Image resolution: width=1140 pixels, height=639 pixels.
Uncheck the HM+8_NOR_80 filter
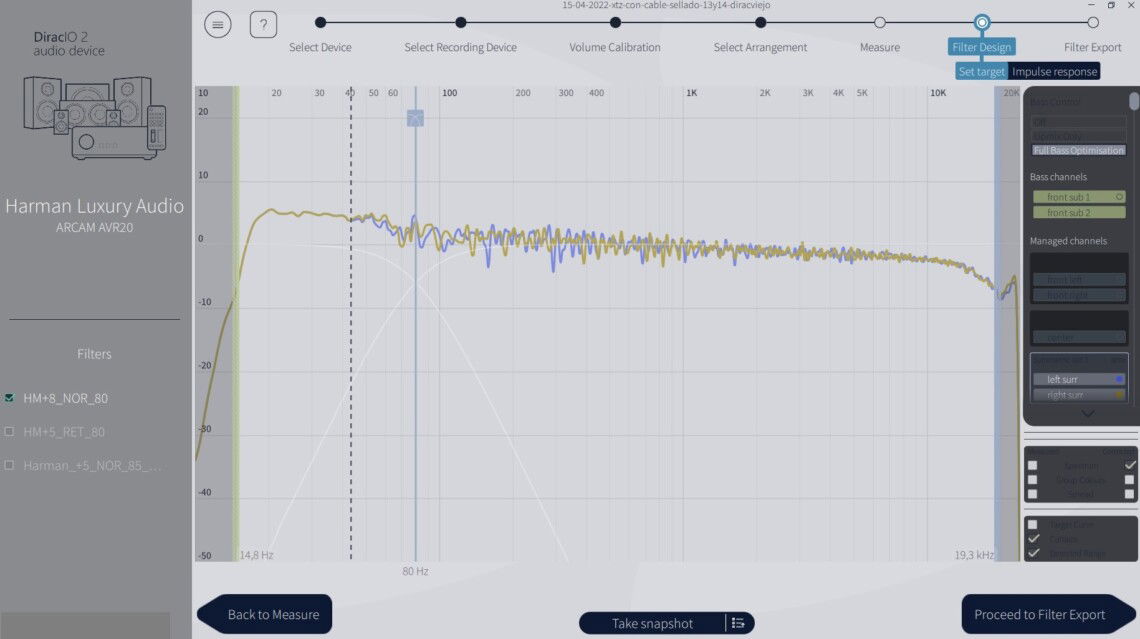pos(8,397)
